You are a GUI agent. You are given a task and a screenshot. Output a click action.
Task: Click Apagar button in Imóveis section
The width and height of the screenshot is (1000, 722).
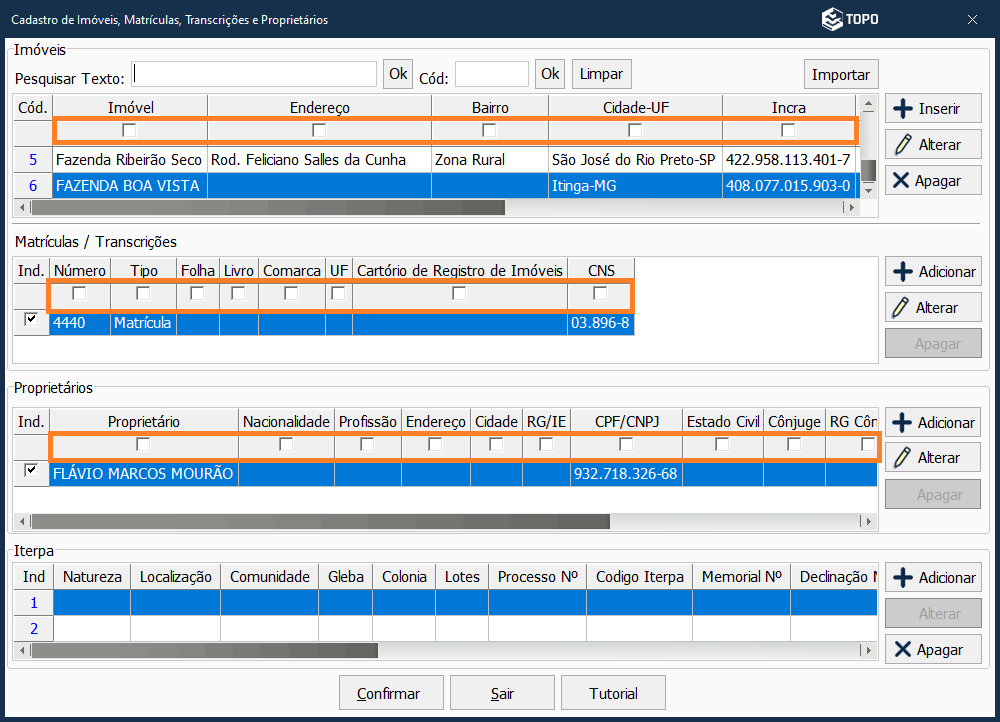coord(932,181)
